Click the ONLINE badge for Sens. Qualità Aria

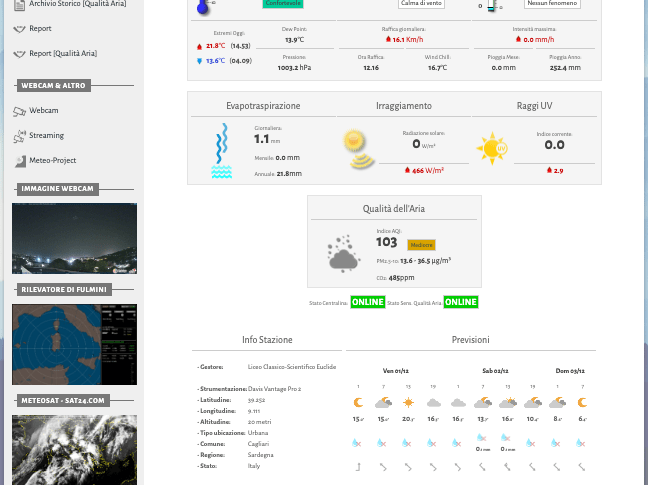coord(461,302)
